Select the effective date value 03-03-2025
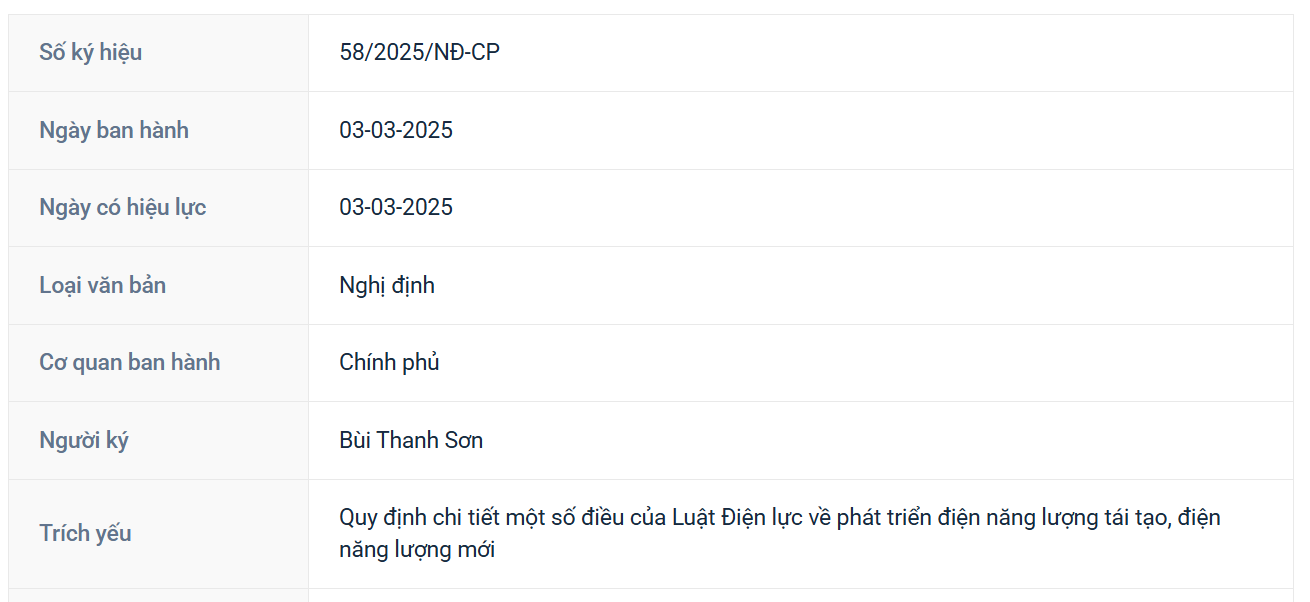This screenshot has width=1310, height=602. pyautogui.click(x=396, y=207)
